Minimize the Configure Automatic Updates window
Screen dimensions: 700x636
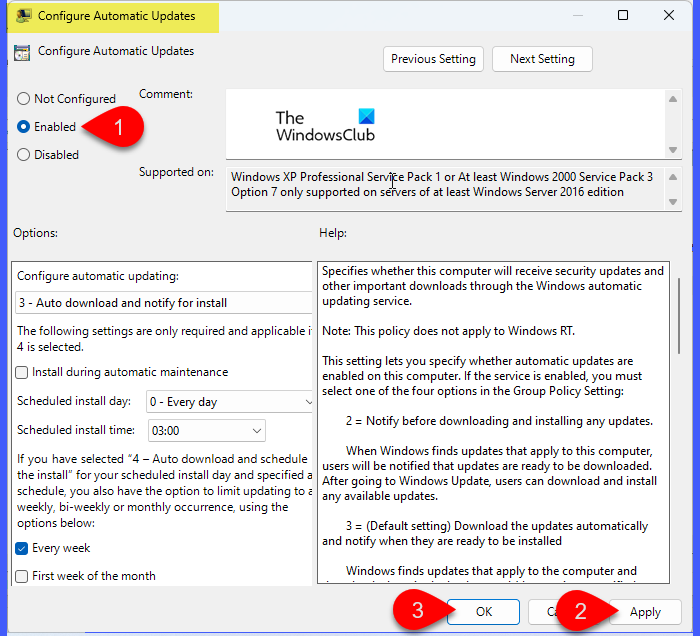pyautogui.click(x=576, y=15)
